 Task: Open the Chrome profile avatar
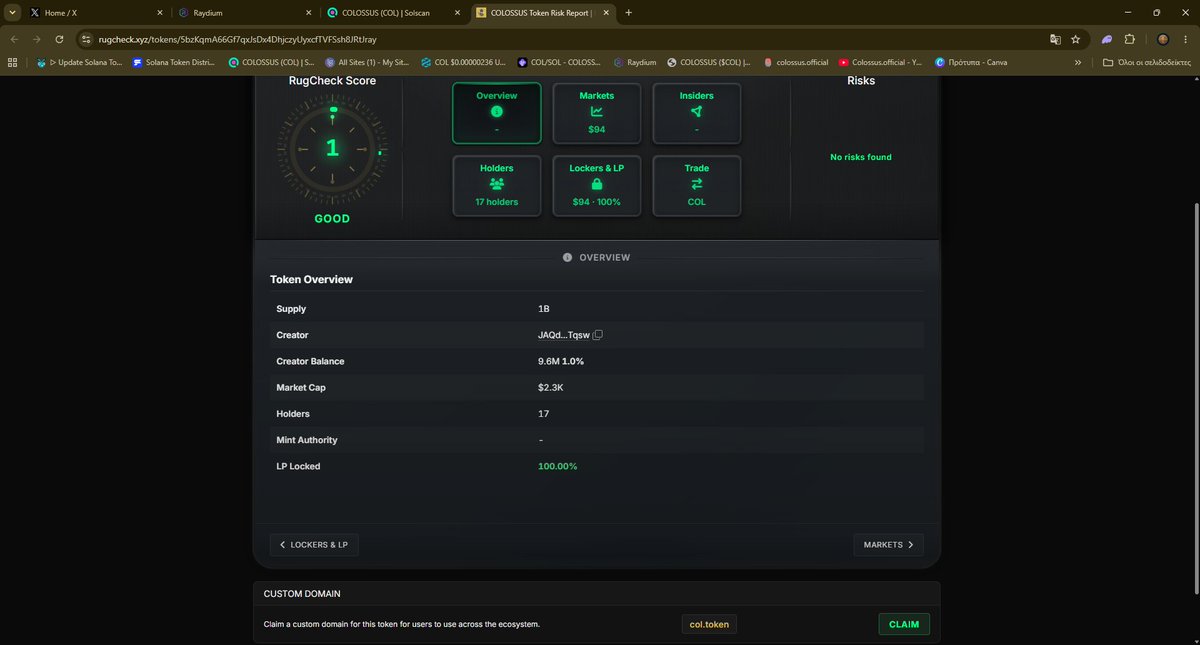click(1162, 39)
